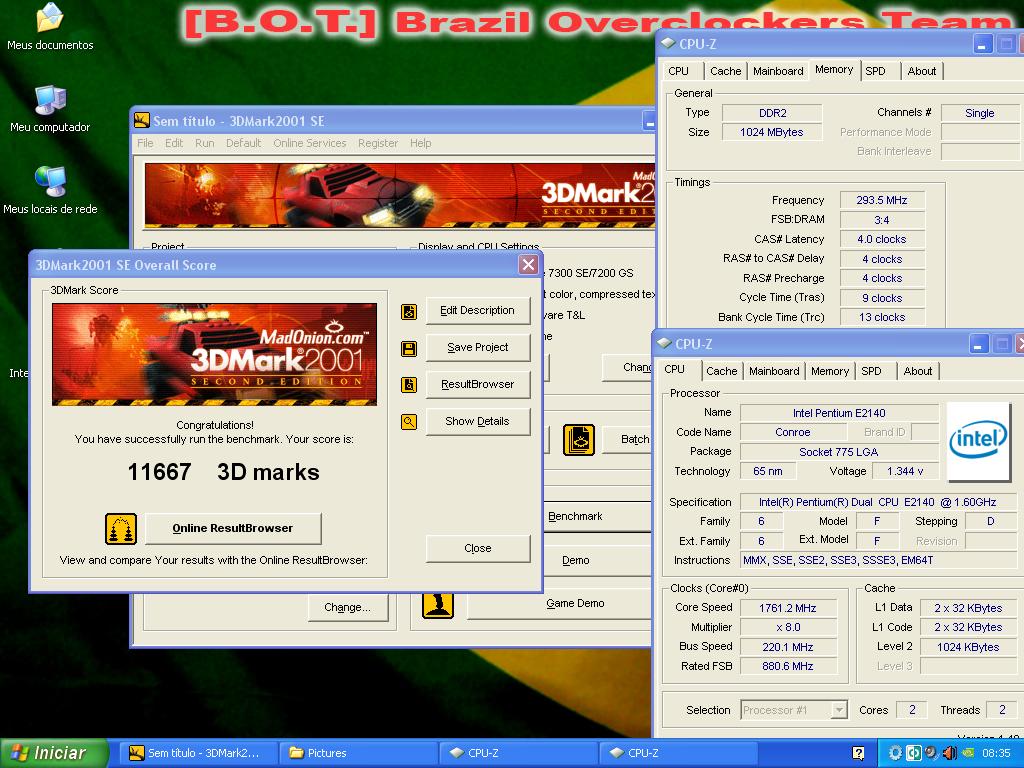Click the Close button in score dialog

pyautogui.click(x=477, y=549)
